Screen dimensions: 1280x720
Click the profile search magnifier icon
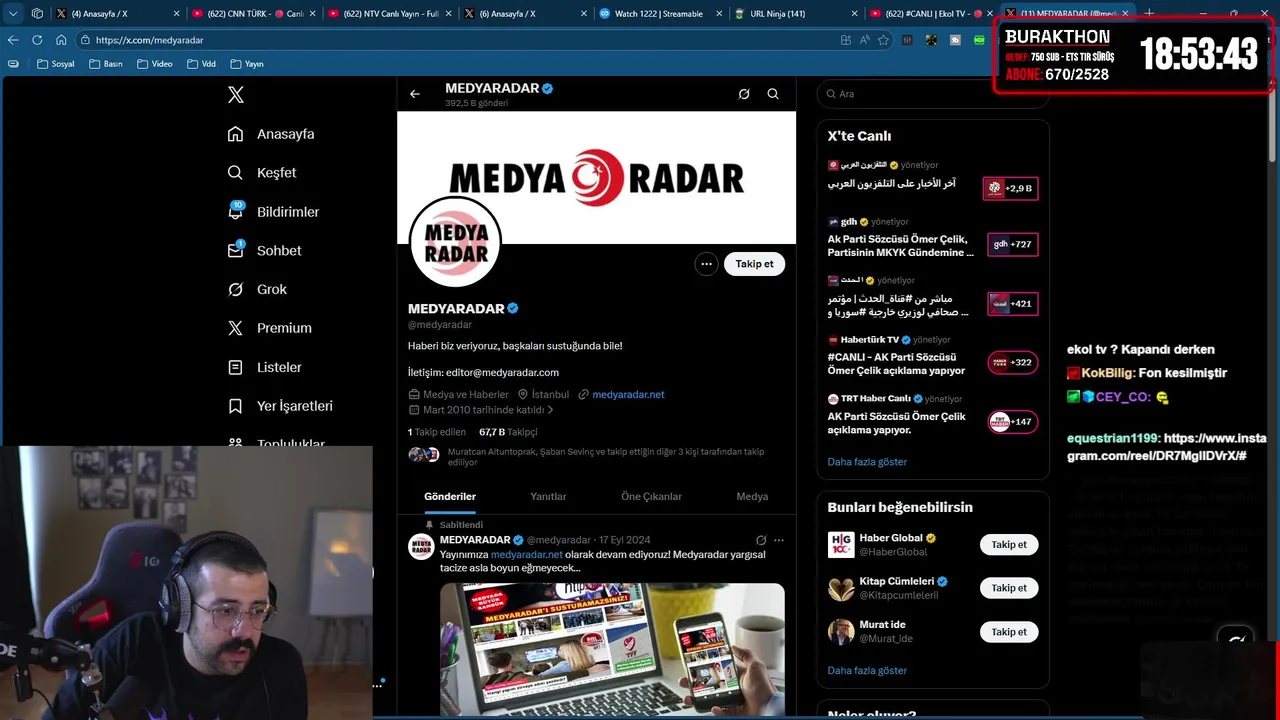[x=773, y=94]
